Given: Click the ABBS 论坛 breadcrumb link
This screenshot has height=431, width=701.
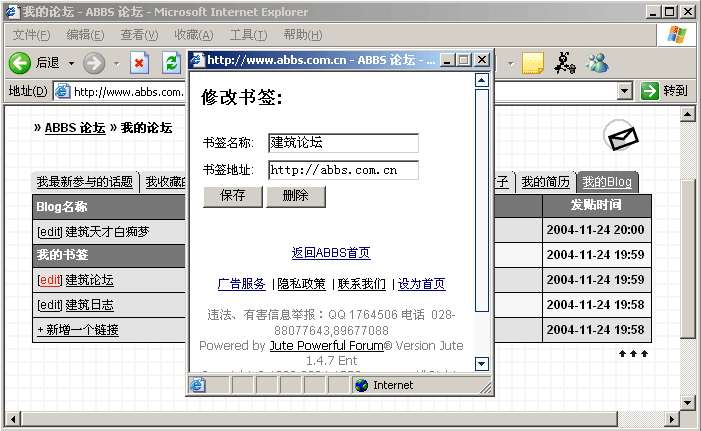Looking at the screenshot, I should pyautogui.click(x=75, y=128).
